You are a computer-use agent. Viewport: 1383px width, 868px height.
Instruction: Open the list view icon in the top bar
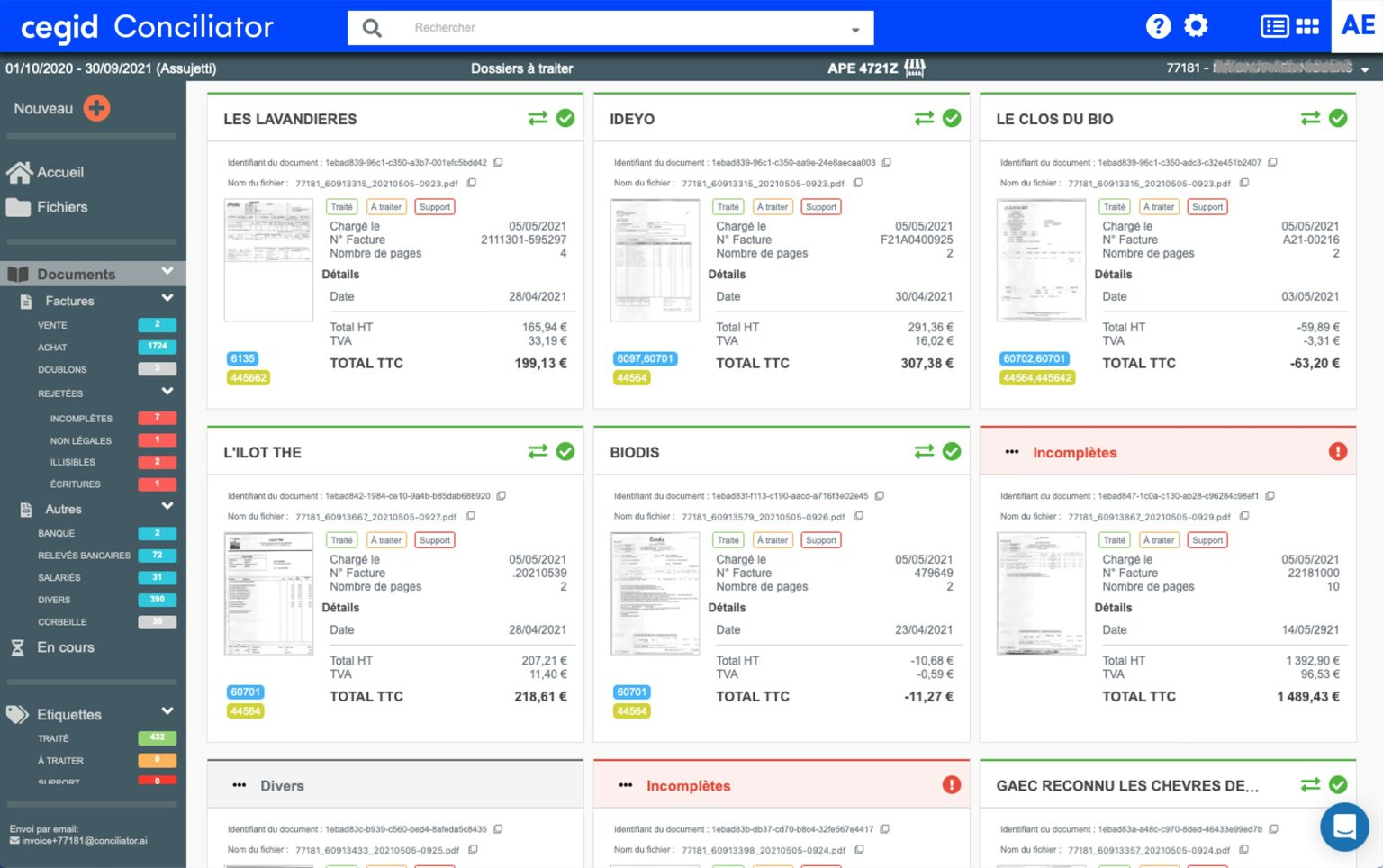pos(1275,26)
